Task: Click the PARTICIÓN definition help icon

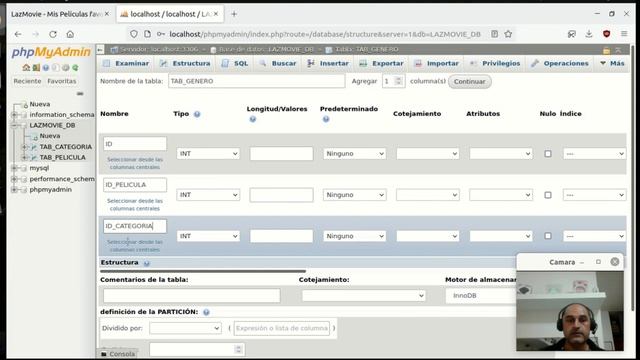Action: click(x=206, y=312)
